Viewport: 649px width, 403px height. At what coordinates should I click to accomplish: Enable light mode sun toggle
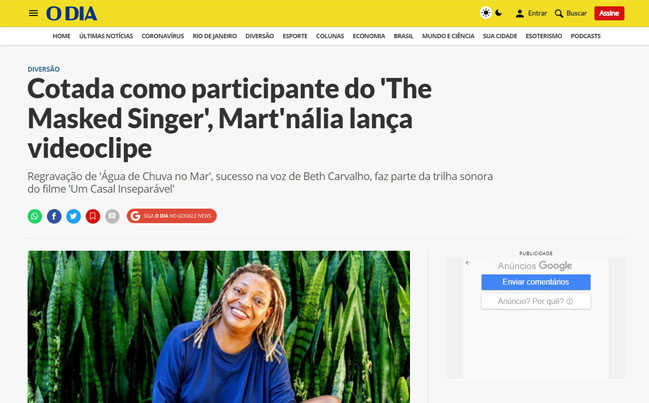click(x=486, y=13)
